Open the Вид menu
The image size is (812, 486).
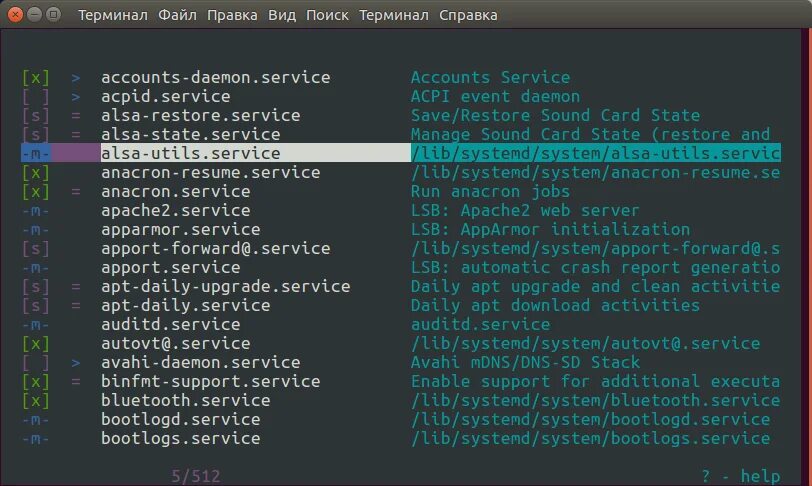282,15
